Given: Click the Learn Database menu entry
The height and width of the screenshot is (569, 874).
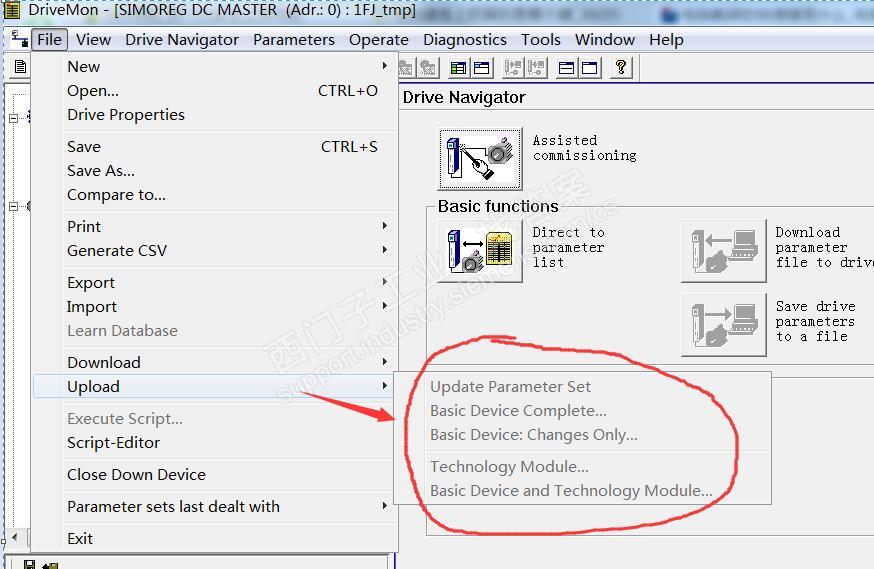Looking at the screenshot, I should point(215,330).
